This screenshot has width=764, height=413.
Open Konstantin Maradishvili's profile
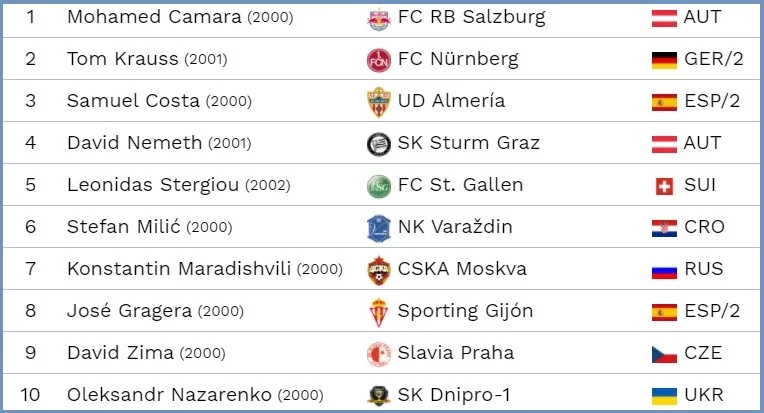point(180,269)
